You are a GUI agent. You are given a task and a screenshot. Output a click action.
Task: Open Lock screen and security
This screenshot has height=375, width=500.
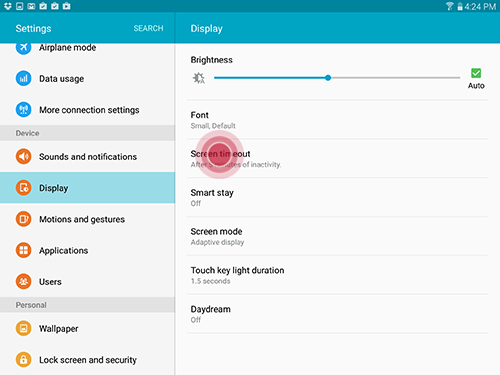click(87, 360)
